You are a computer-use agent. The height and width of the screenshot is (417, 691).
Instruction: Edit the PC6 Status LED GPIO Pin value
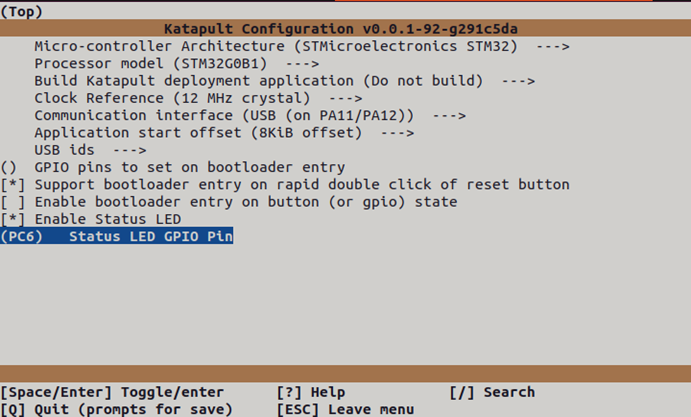[118, 237]
